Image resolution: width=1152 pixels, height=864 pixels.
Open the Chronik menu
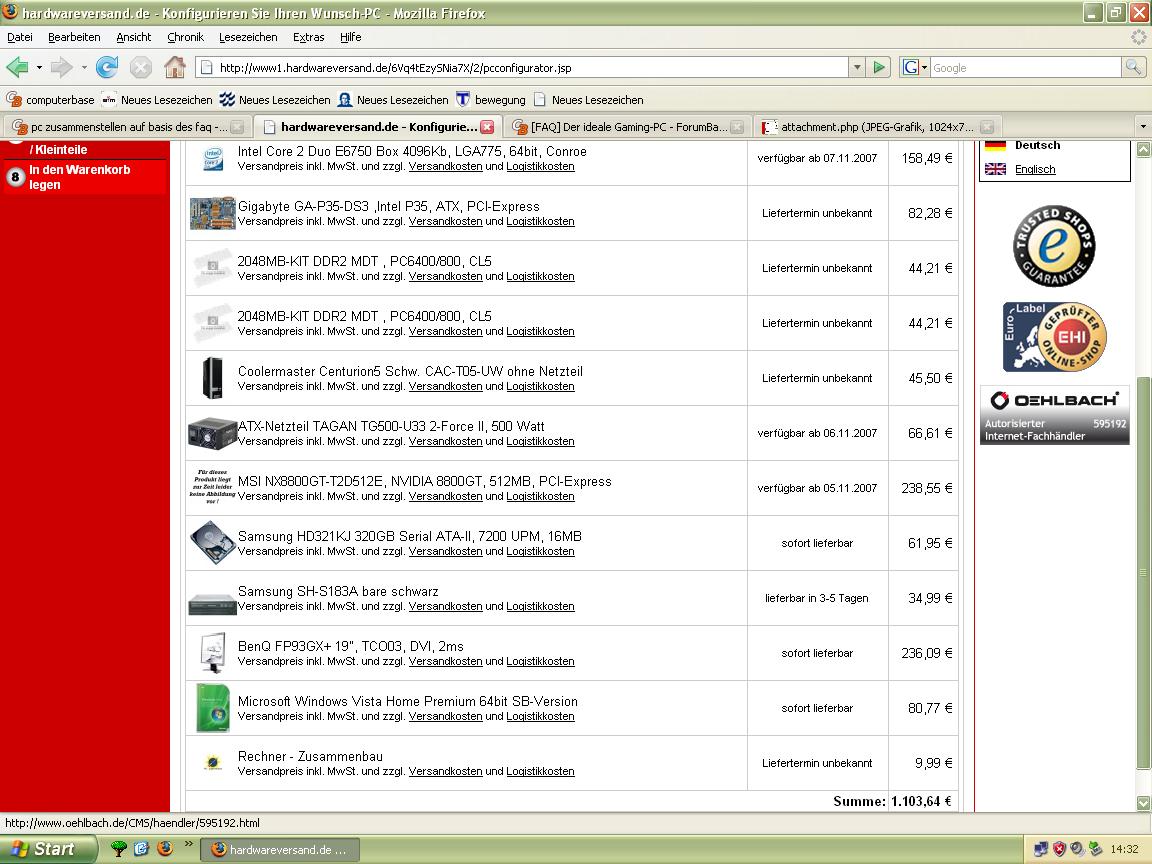(185, 37)
